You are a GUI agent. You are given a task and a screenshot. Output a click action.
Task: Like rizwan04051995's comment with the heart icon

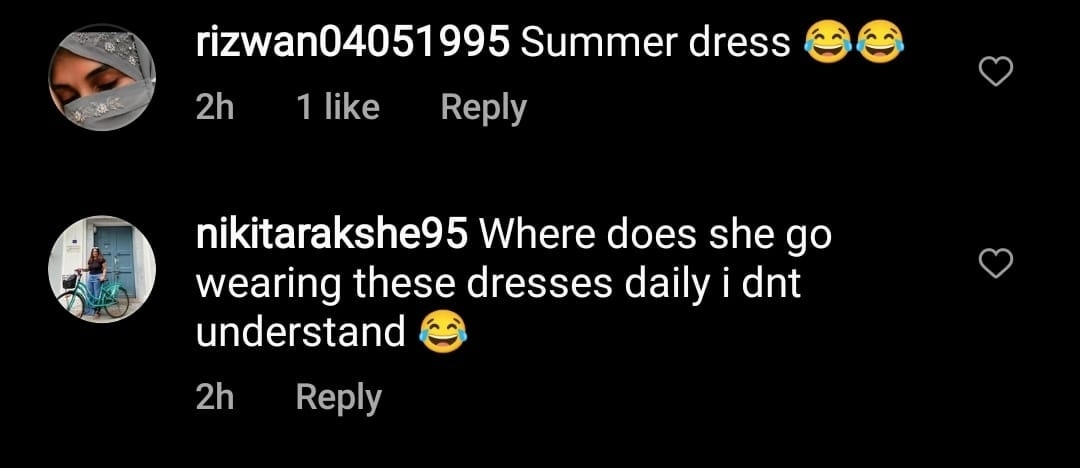click(996, 72)
